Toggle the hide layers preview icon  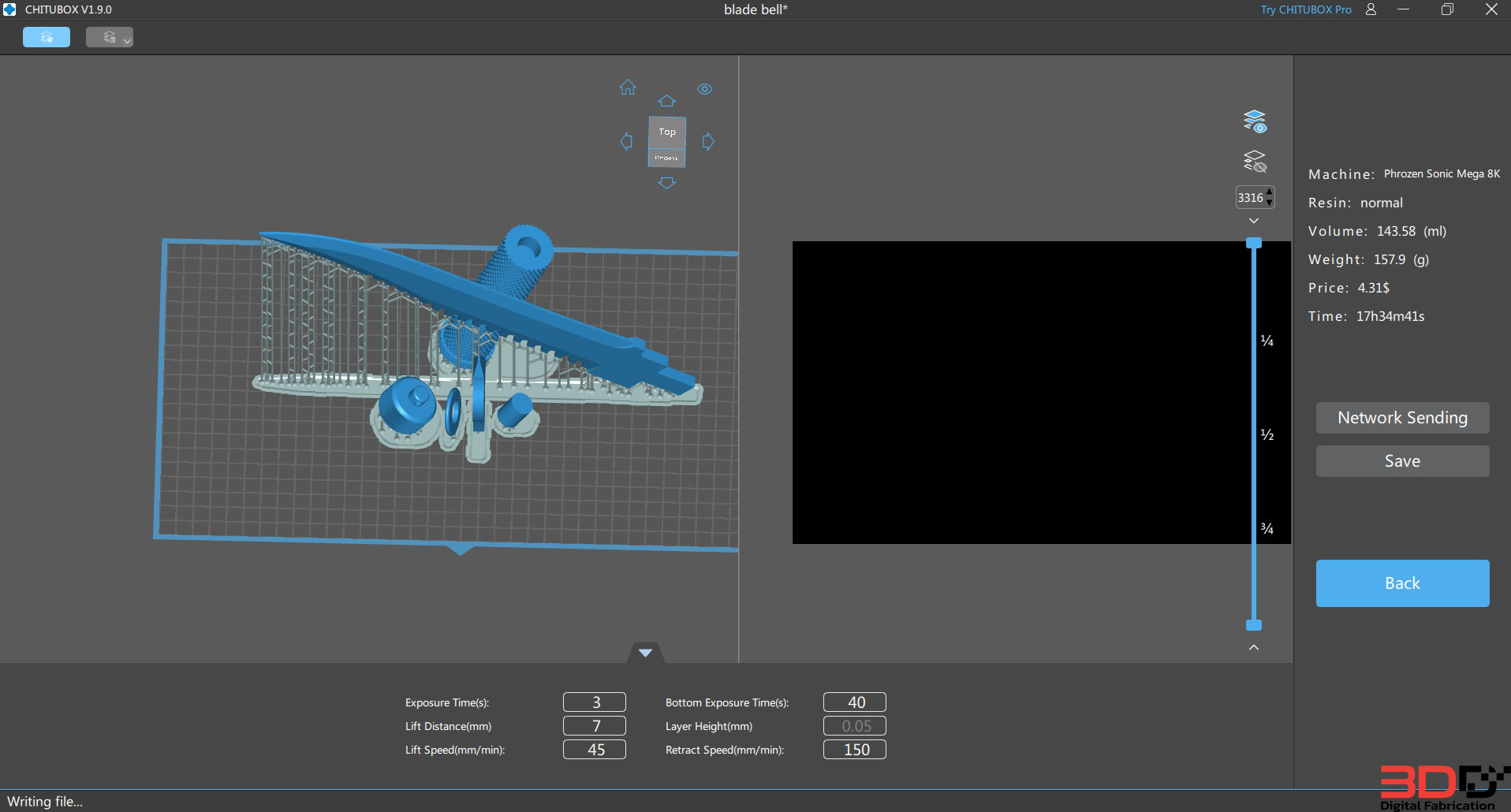(1254, 162)
